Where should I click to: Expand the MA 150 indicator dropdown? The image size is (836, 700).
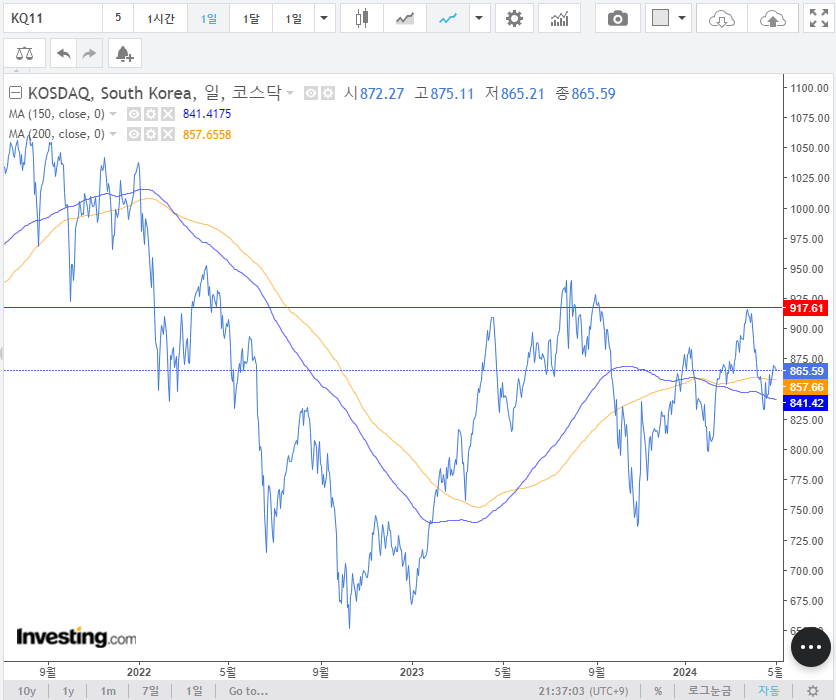113,114
